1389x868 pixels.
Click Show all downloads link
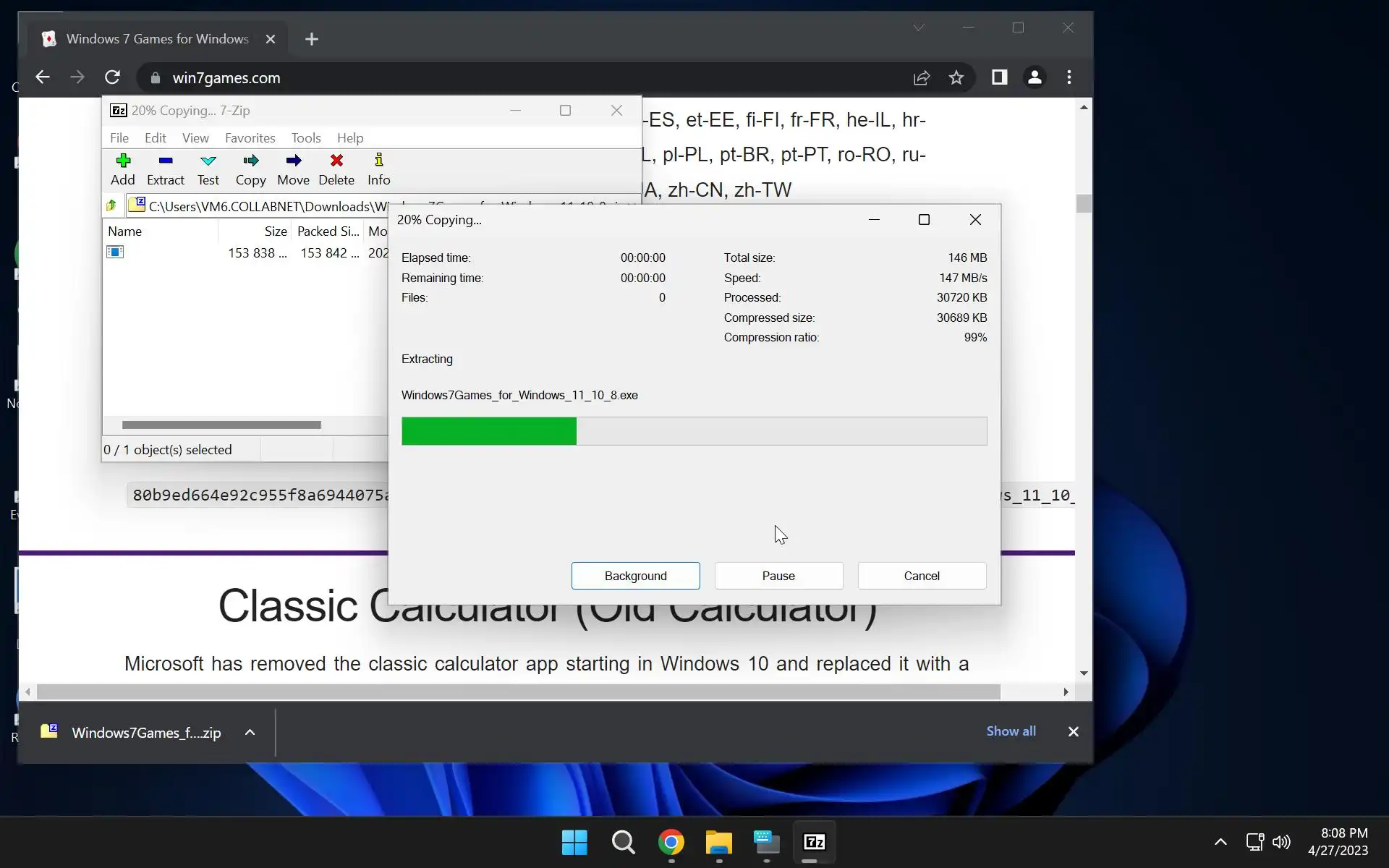pos(1011,731)
